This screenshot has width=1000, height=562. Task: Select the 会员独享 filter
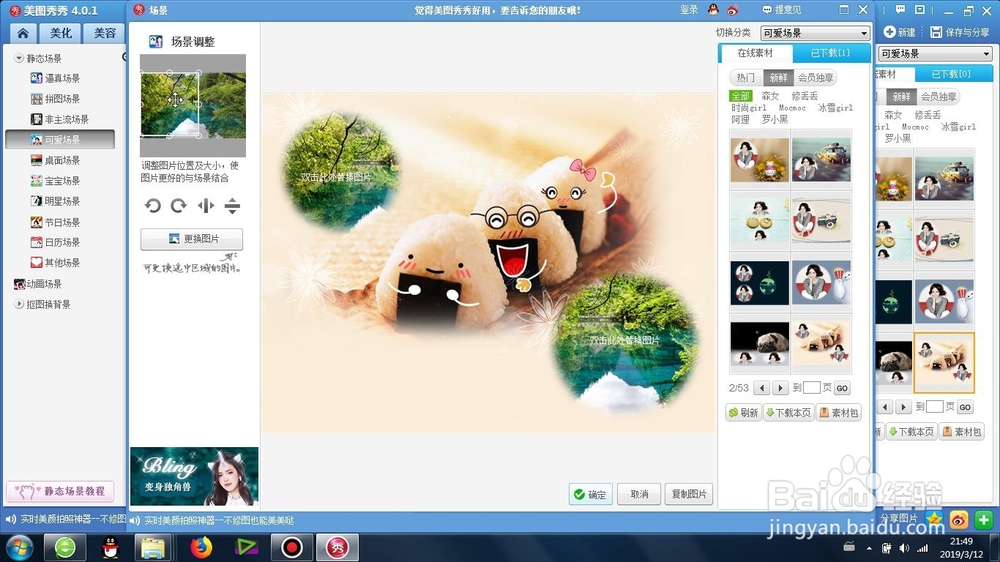point(816,78)
